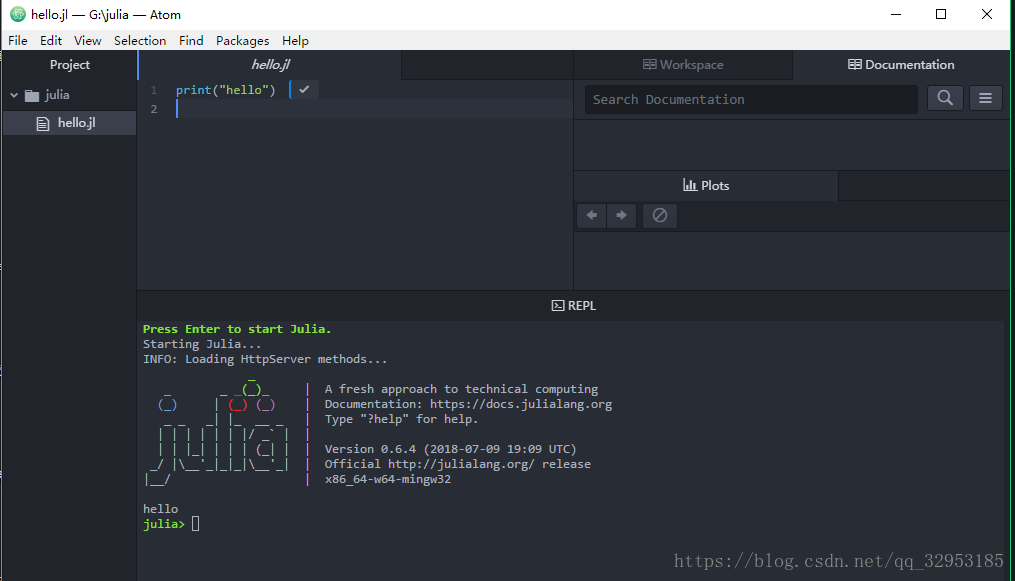This screenshot has width=1015, height=581.
Task: Click the julia> prompt in REPL
Action: (x=164, y=524)
